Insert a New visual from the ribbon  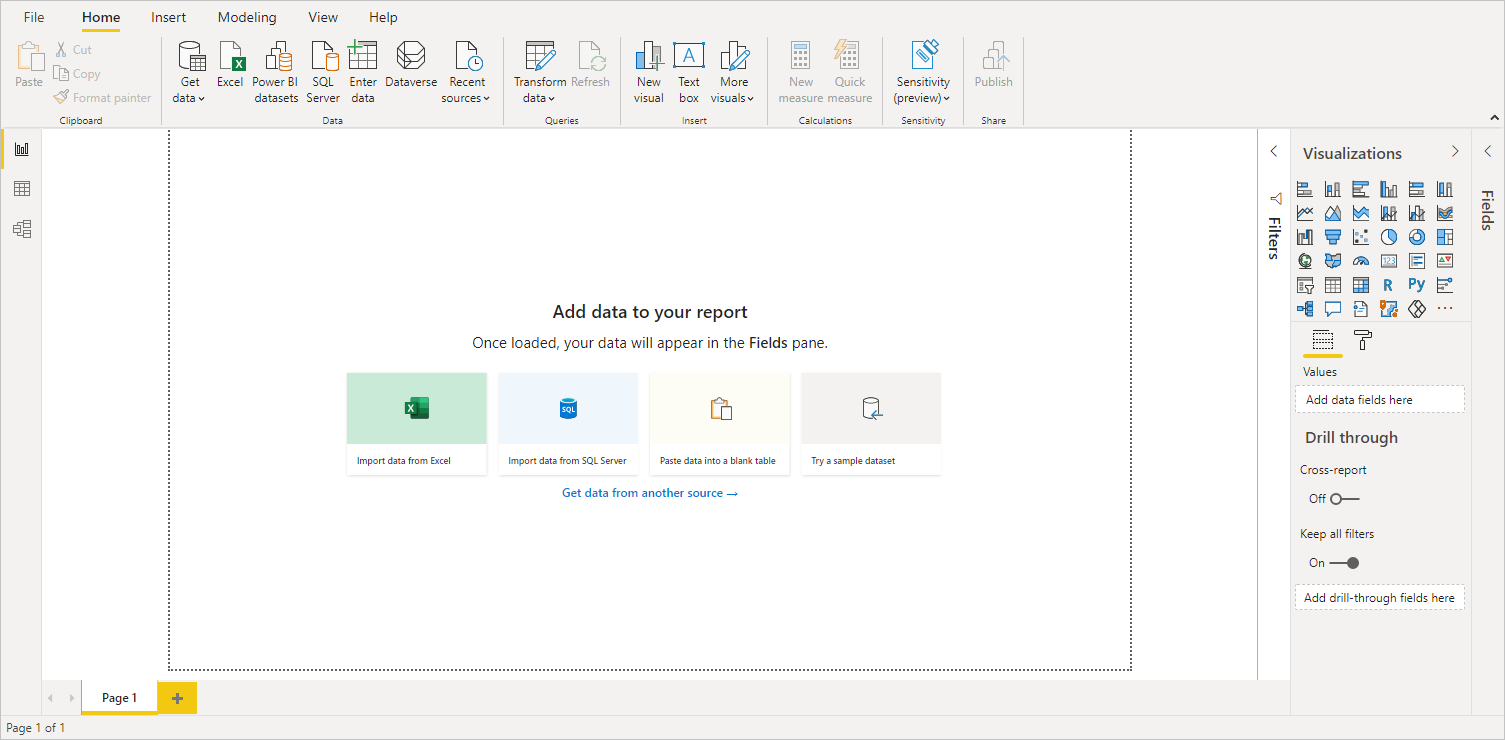[649, 72]
